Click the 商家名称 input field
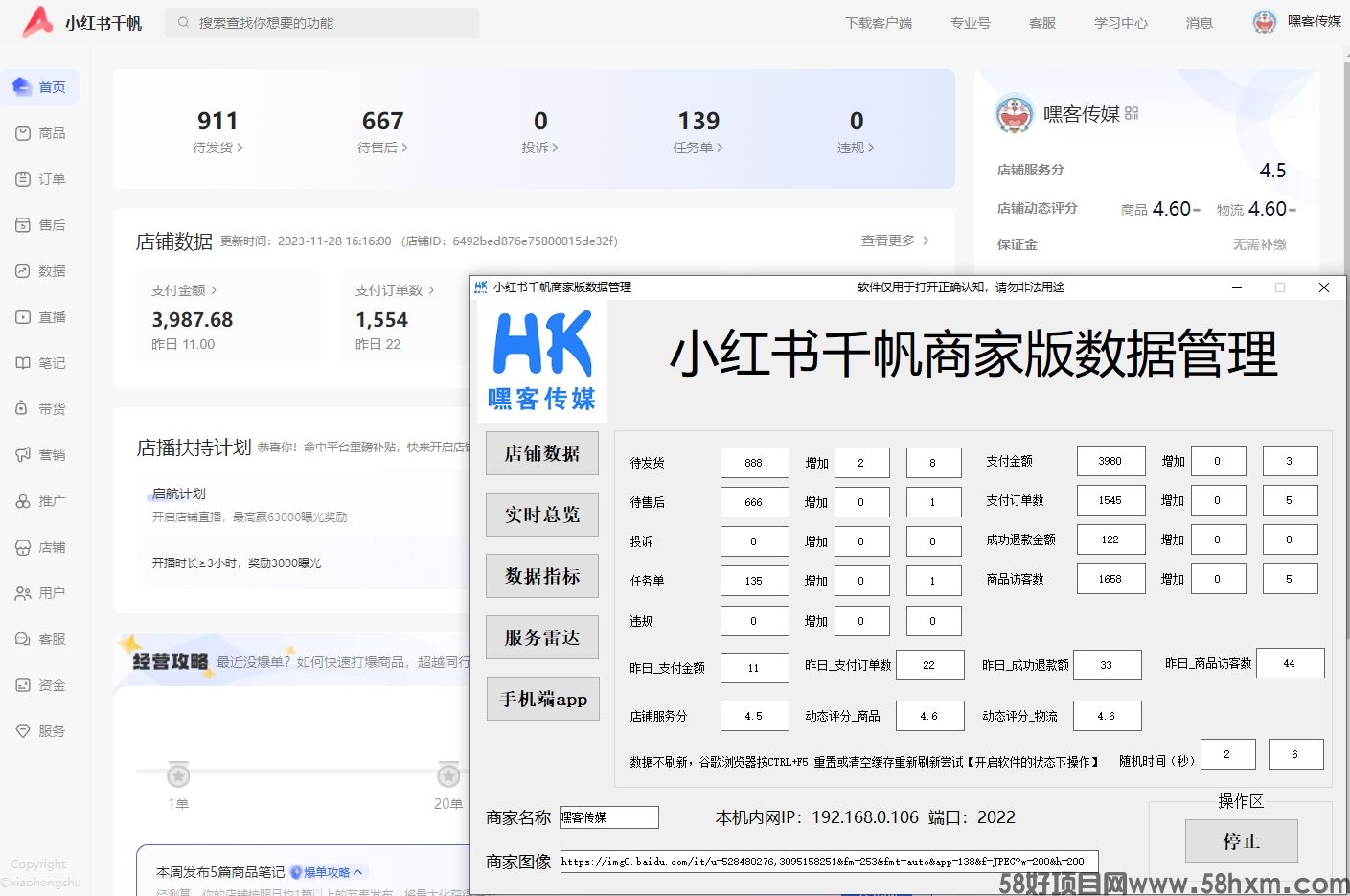The width and height of the screenshot is (1350, 896). 609,817
